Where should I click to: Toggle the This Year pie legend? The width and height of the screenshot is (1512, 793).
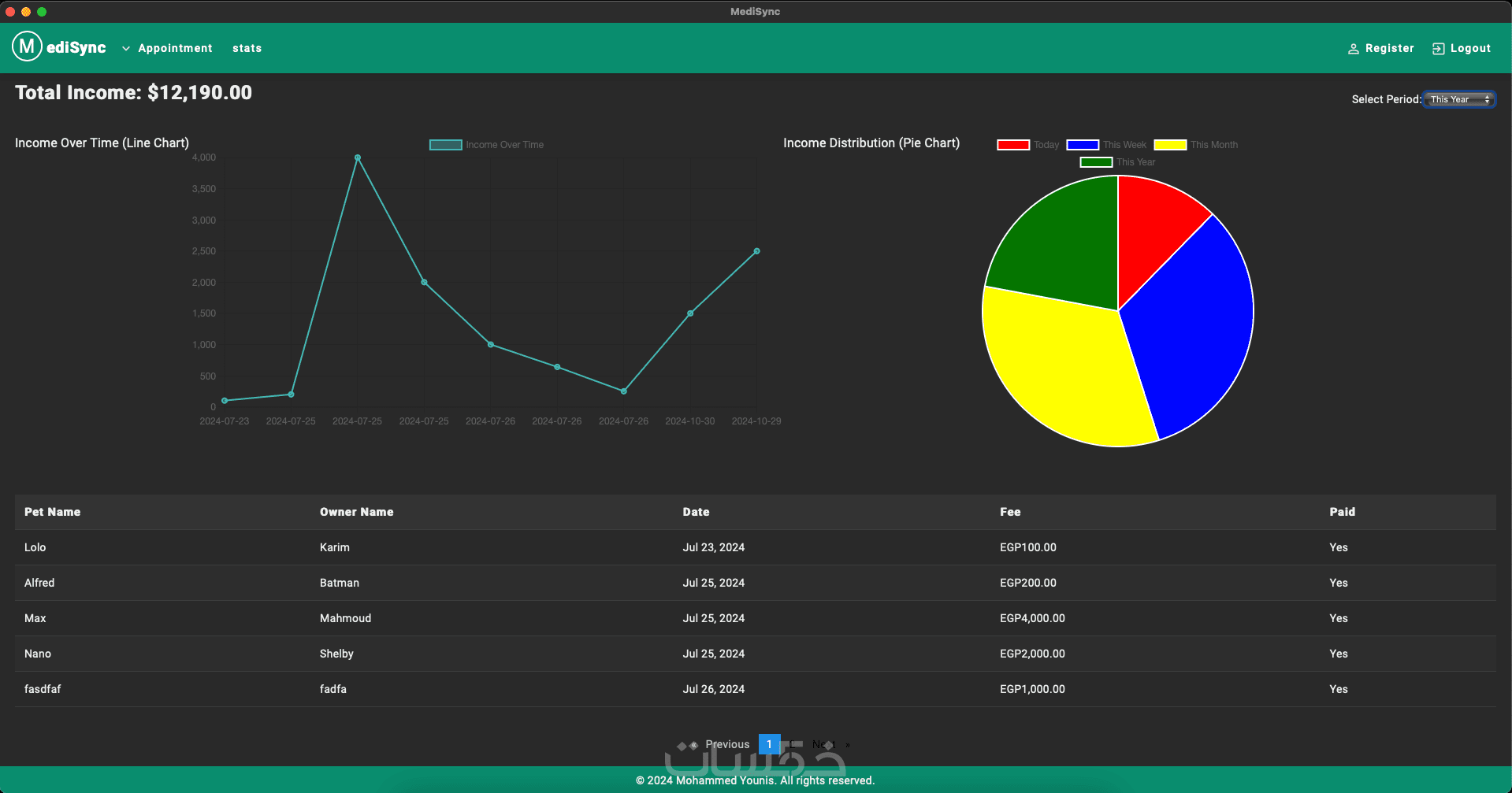[x=1117, y=162]
